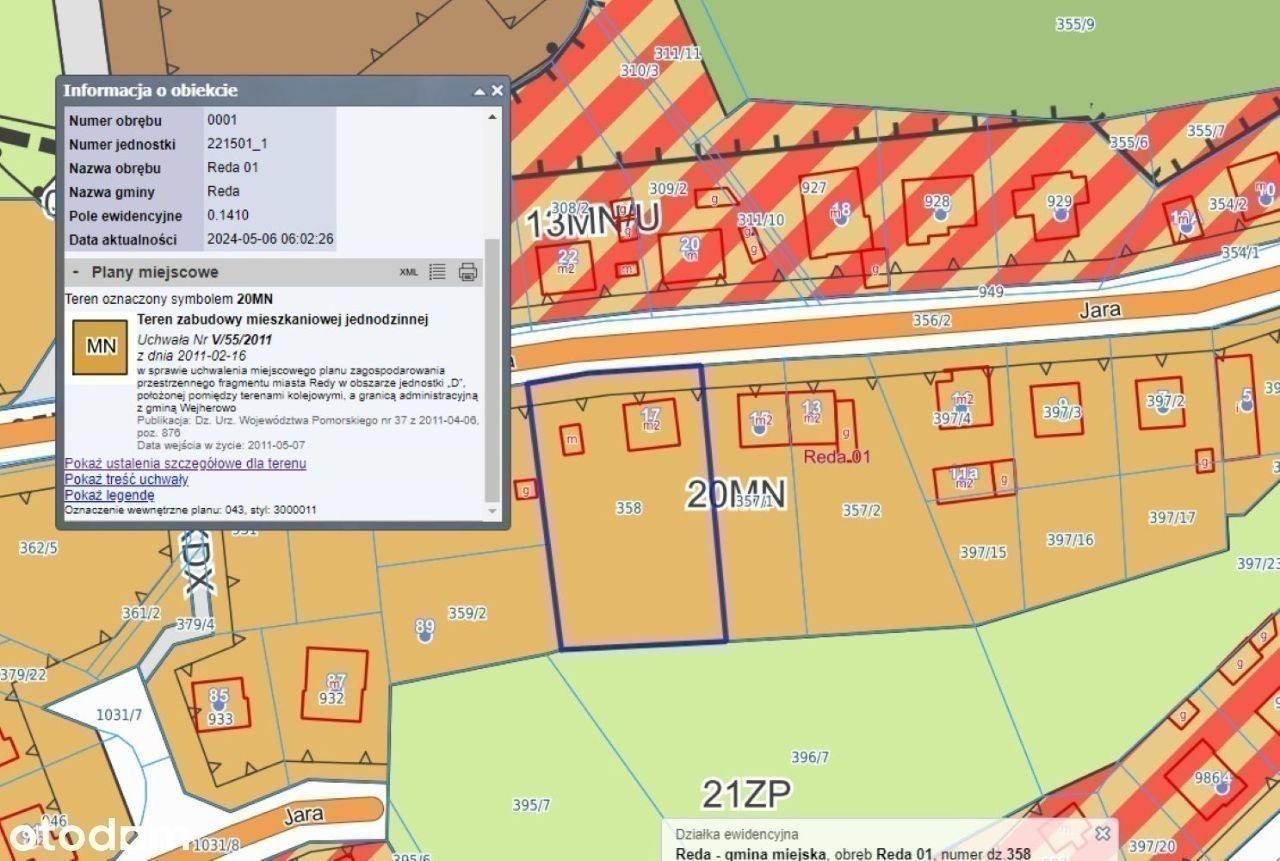Image resolution: width=1280 pixels, height=861 pixels.
Task: Export plan data as XML
Action: point(409,272)
